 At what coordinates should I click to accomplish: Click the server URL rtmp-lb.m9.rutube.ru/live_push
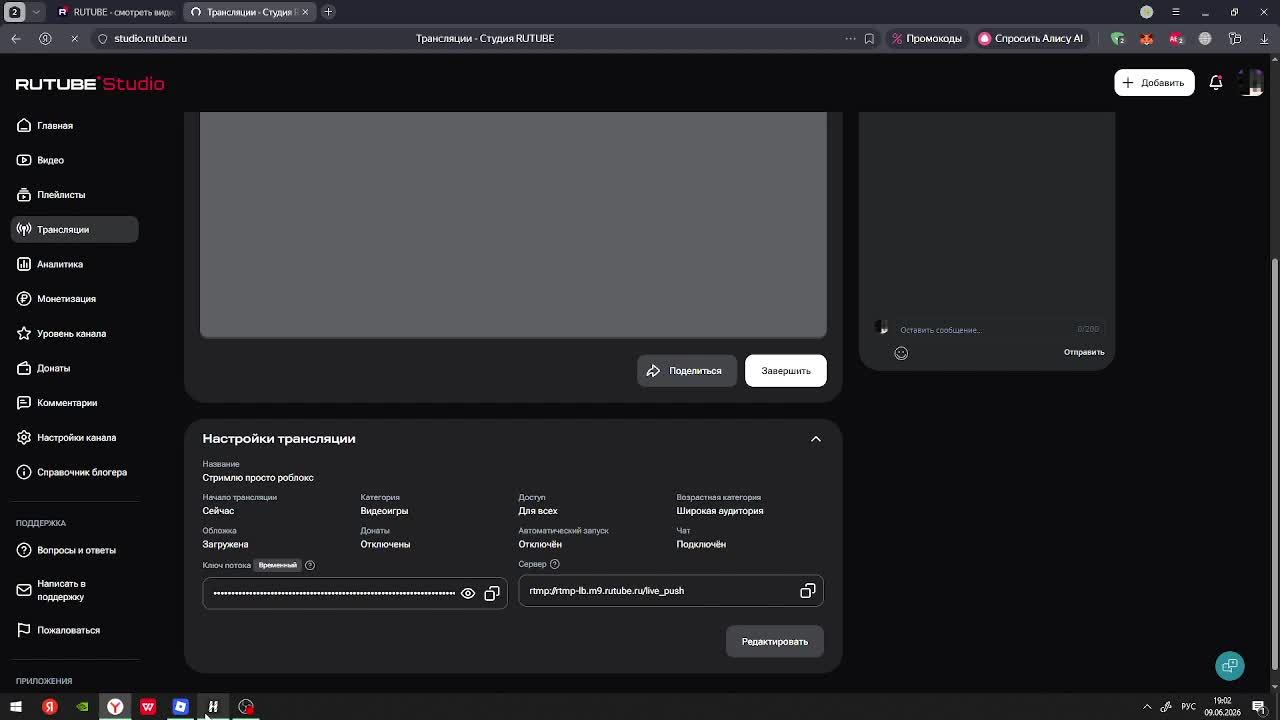coord(607,591)
